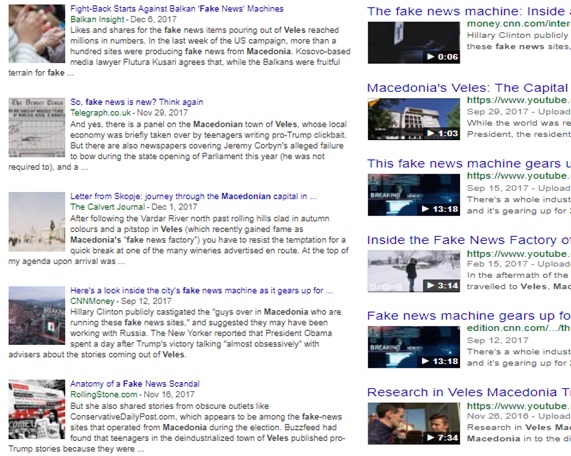Image resolution: width=571 pixels, height=456 pixels.
Task: Play the 13:18 video under 'This fake news machine'
Action: click(x=414, y=195)
